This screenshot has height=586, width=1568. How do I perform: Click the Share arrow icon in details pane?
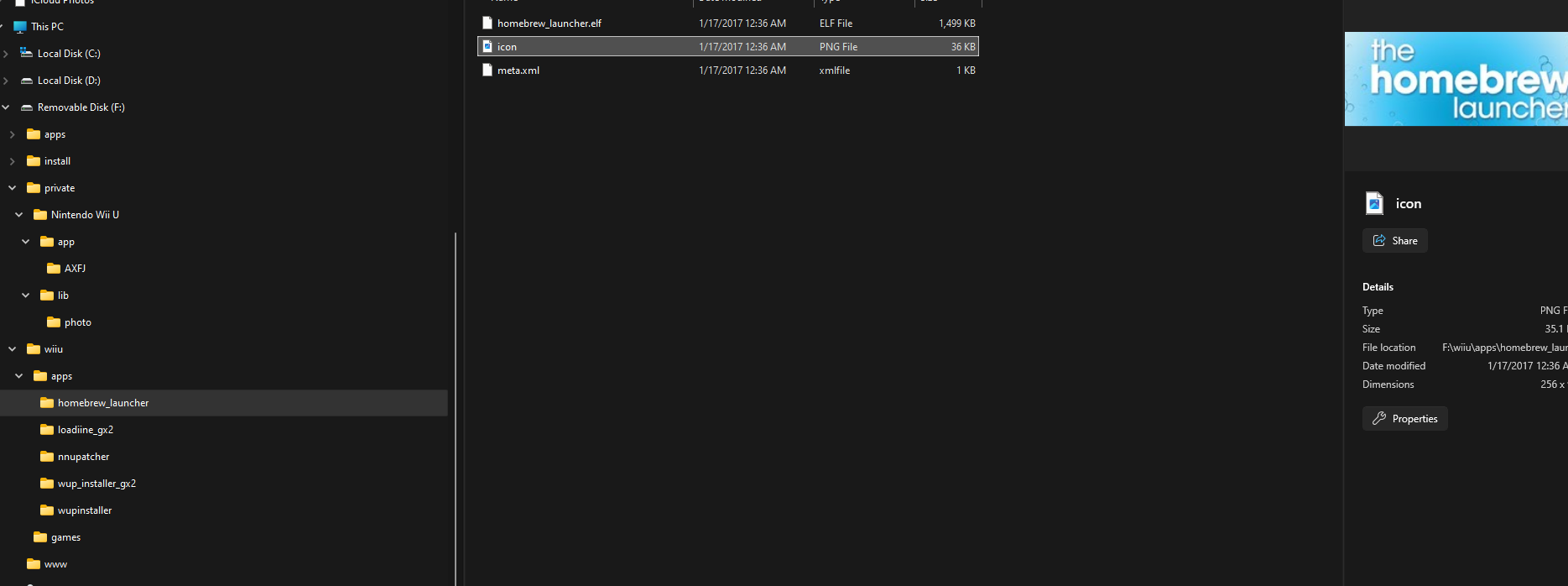pos(1379,240)
